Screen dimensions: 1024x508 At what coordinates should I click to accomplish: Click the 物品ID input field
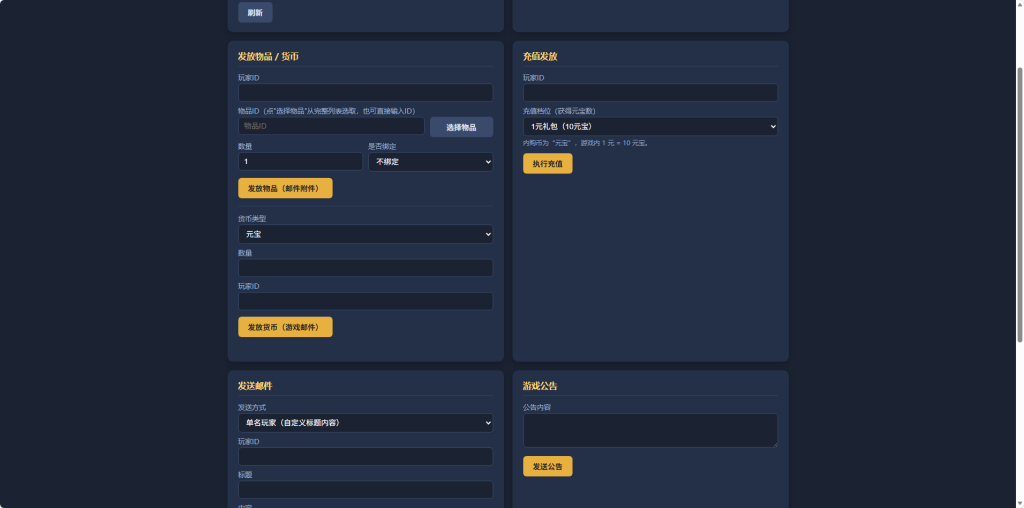pyautogui.click(x=331, y=126)
